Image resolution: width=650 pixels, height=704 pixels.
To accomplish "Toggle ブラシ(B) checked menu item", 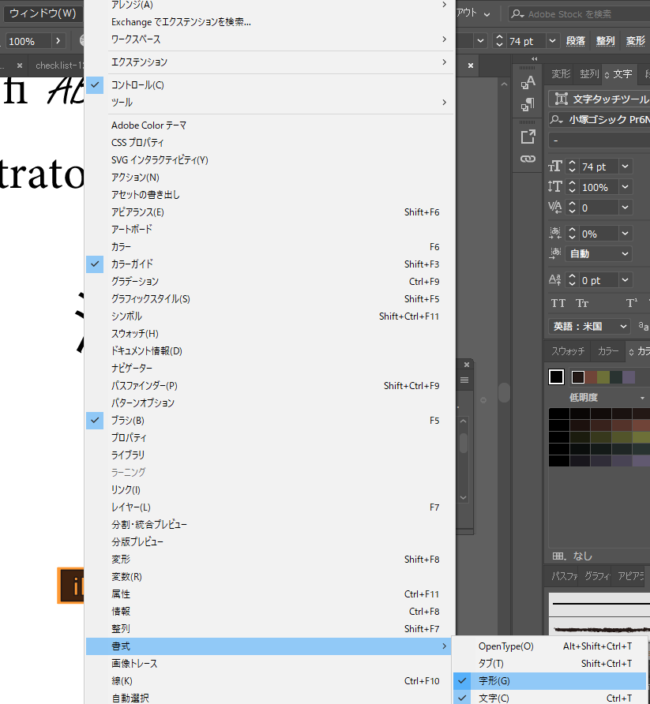I will (x=270, y=420).
